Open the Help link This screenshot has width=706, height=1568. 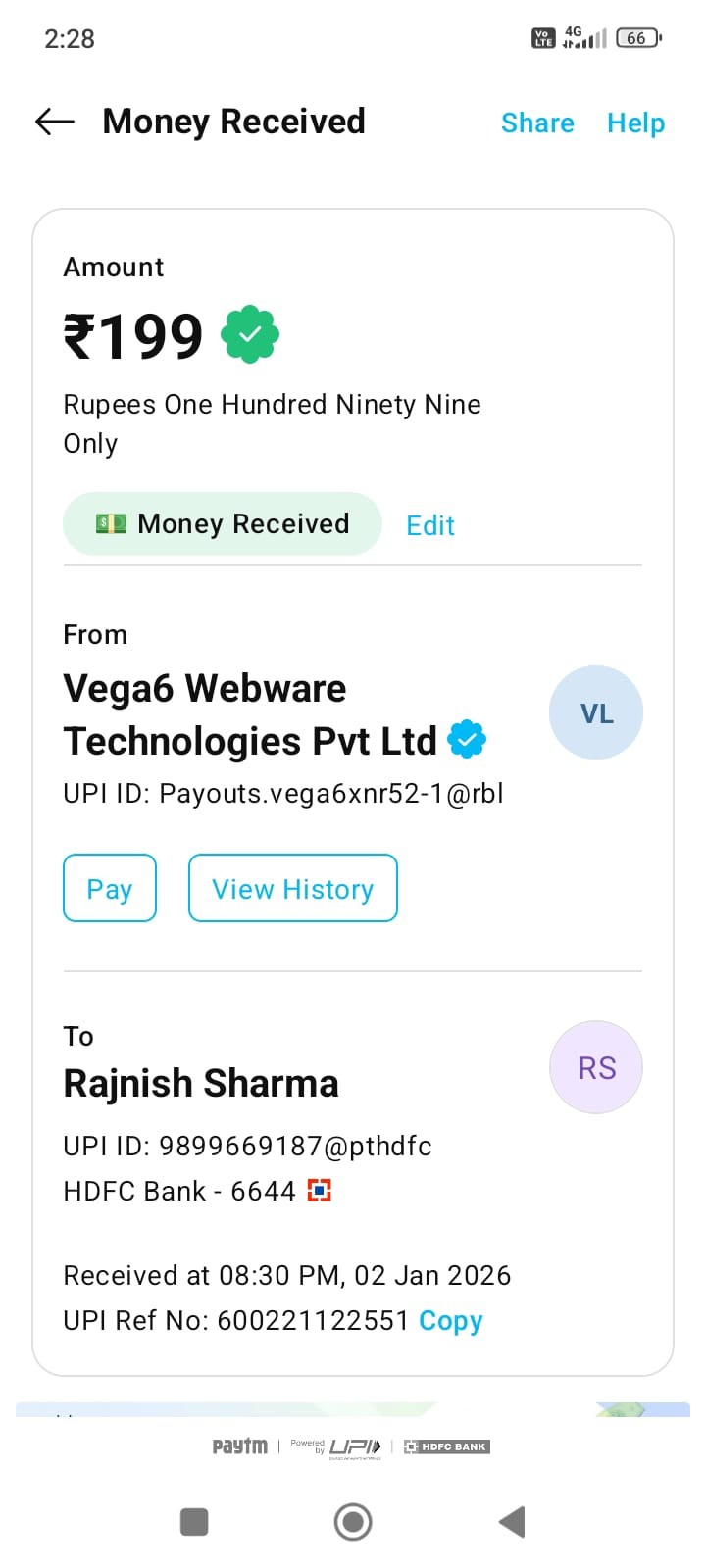635,122
